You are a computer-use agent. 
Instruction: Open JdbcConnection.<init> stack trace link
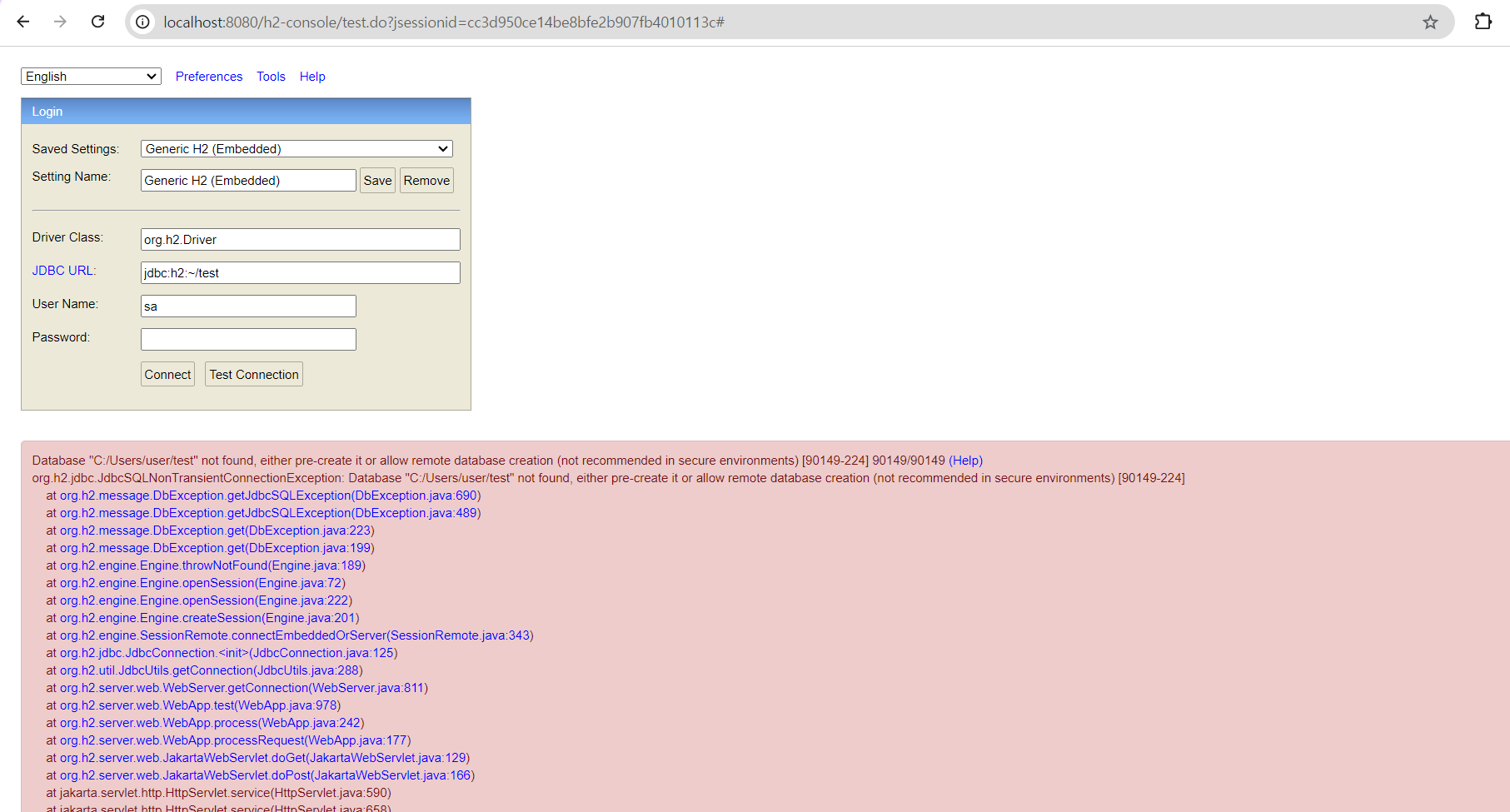(228, 653)
